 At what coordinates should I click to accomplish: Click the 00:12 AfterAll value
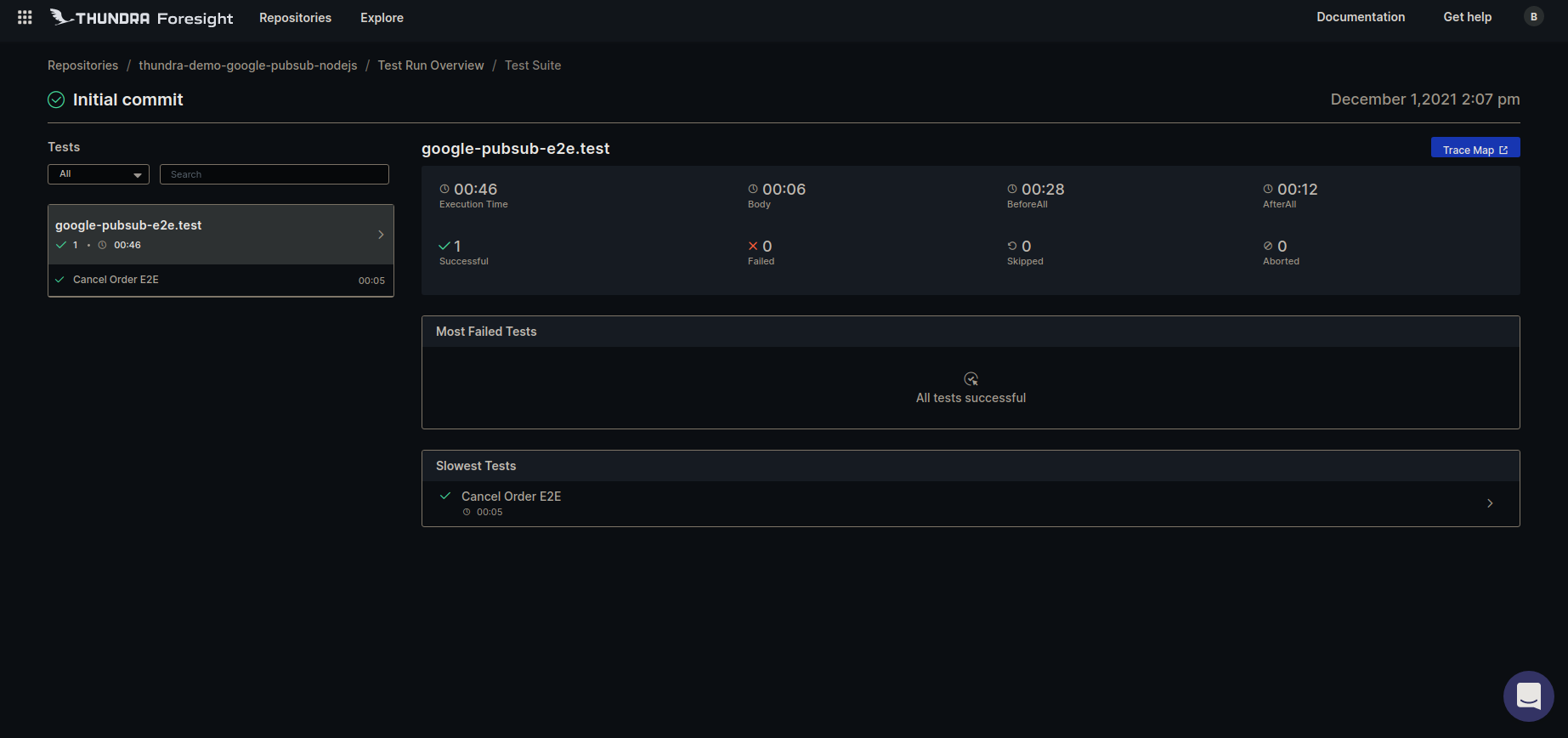coord(1298,189)
